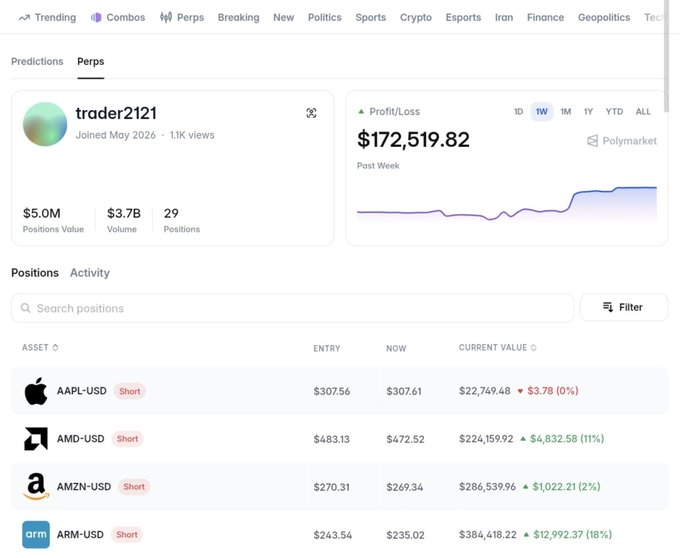Focus the Search positions field
The image size is (680, 558).
292,308
